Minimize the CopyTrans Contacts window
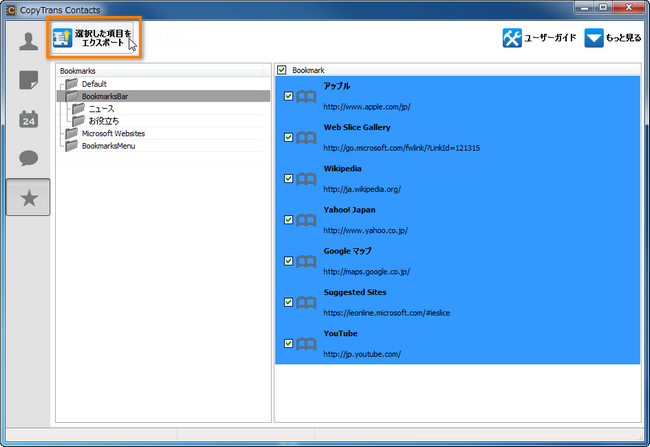Screen dimensions: 650x447 (585, 7)
